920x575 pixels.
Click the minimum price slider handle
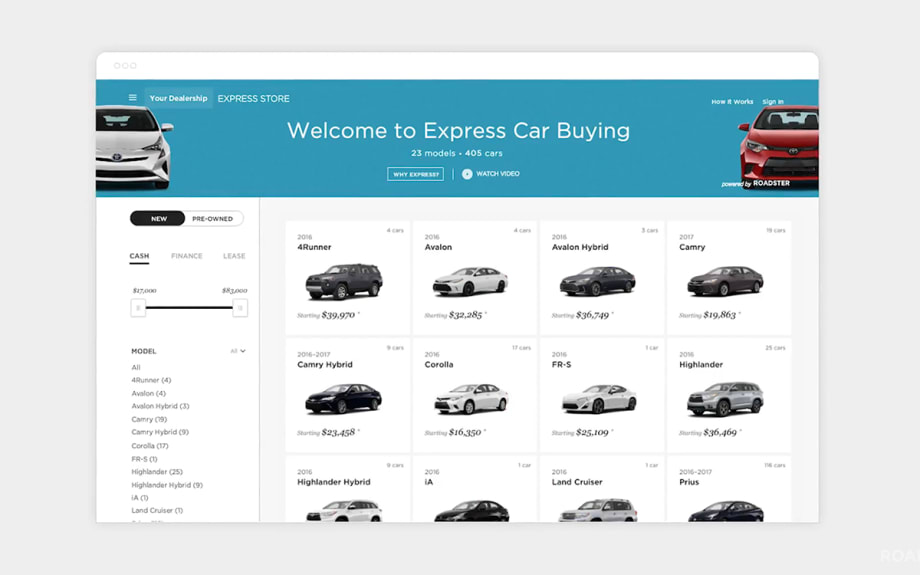138,307
